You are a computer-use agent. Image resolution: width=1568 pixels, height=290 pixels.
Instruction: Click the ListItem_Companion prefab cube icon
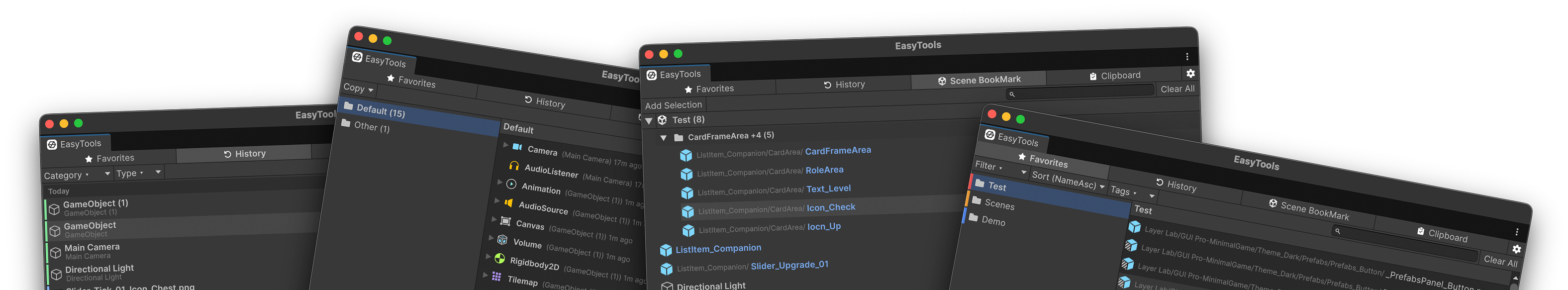pos(666,250)
